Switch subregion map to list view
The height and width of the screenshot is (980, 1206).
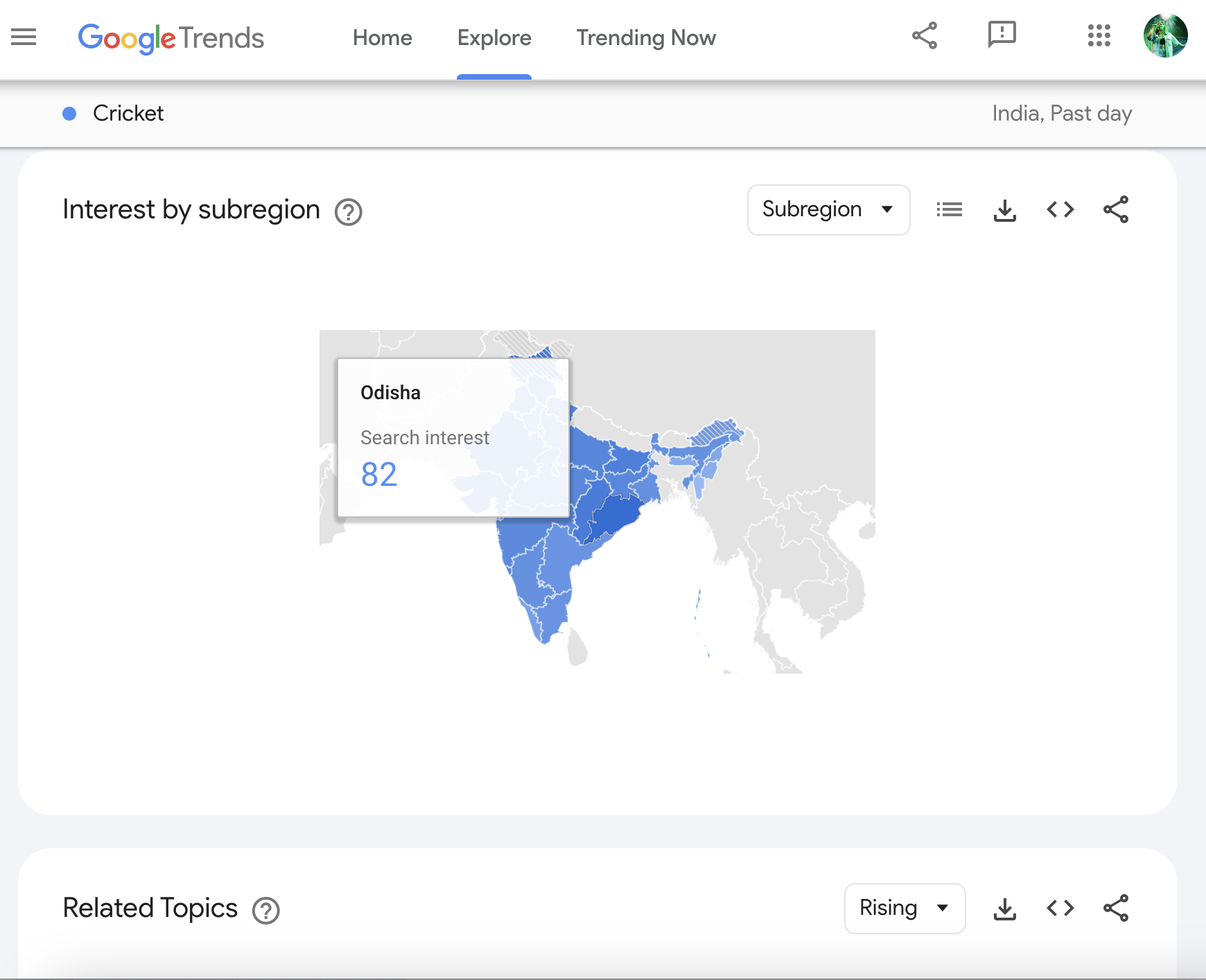949,209
